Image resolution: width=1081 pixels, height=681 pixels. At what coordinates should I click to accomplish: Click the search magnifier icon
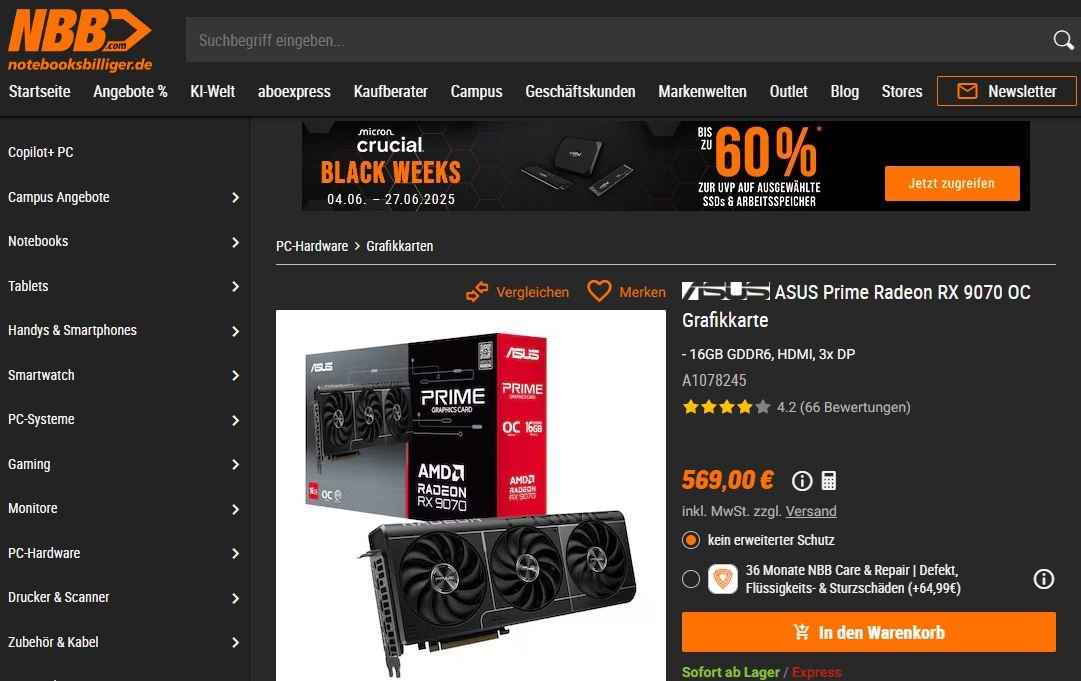[1063, 41]
